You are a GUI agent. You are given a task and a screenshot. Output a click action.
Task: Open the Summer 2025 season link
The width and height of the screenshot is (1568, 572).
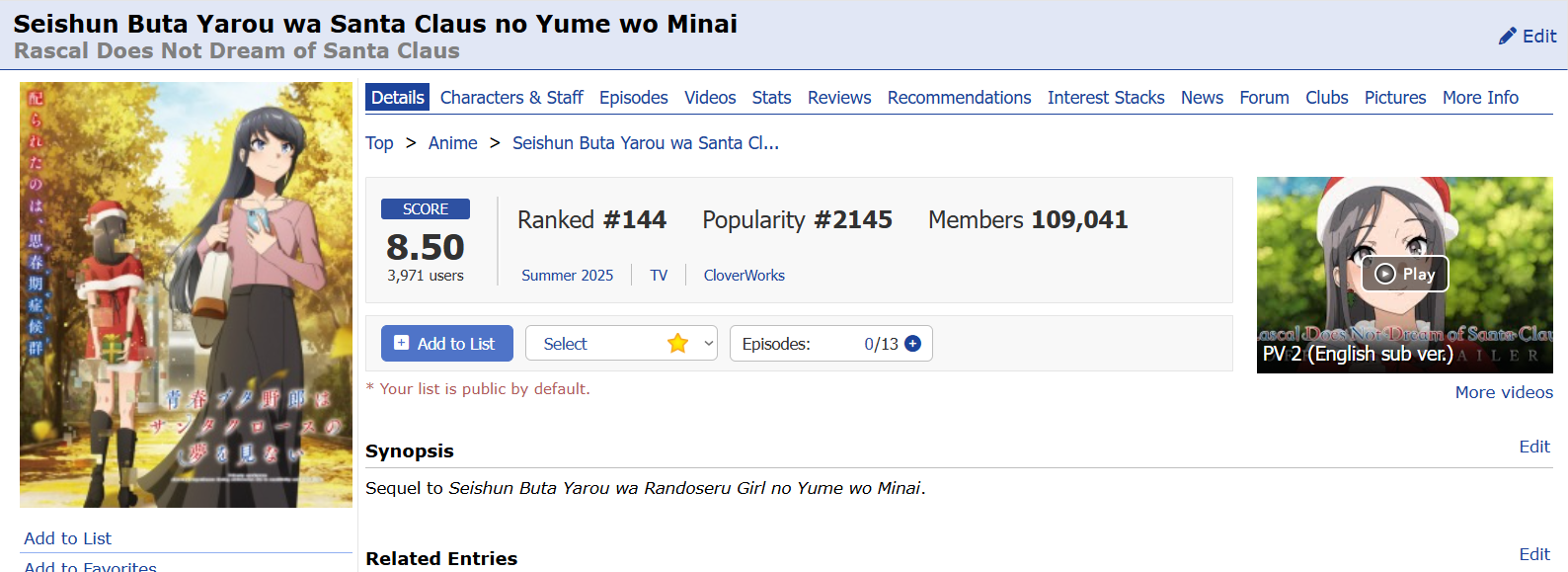[x=567, y=276]
